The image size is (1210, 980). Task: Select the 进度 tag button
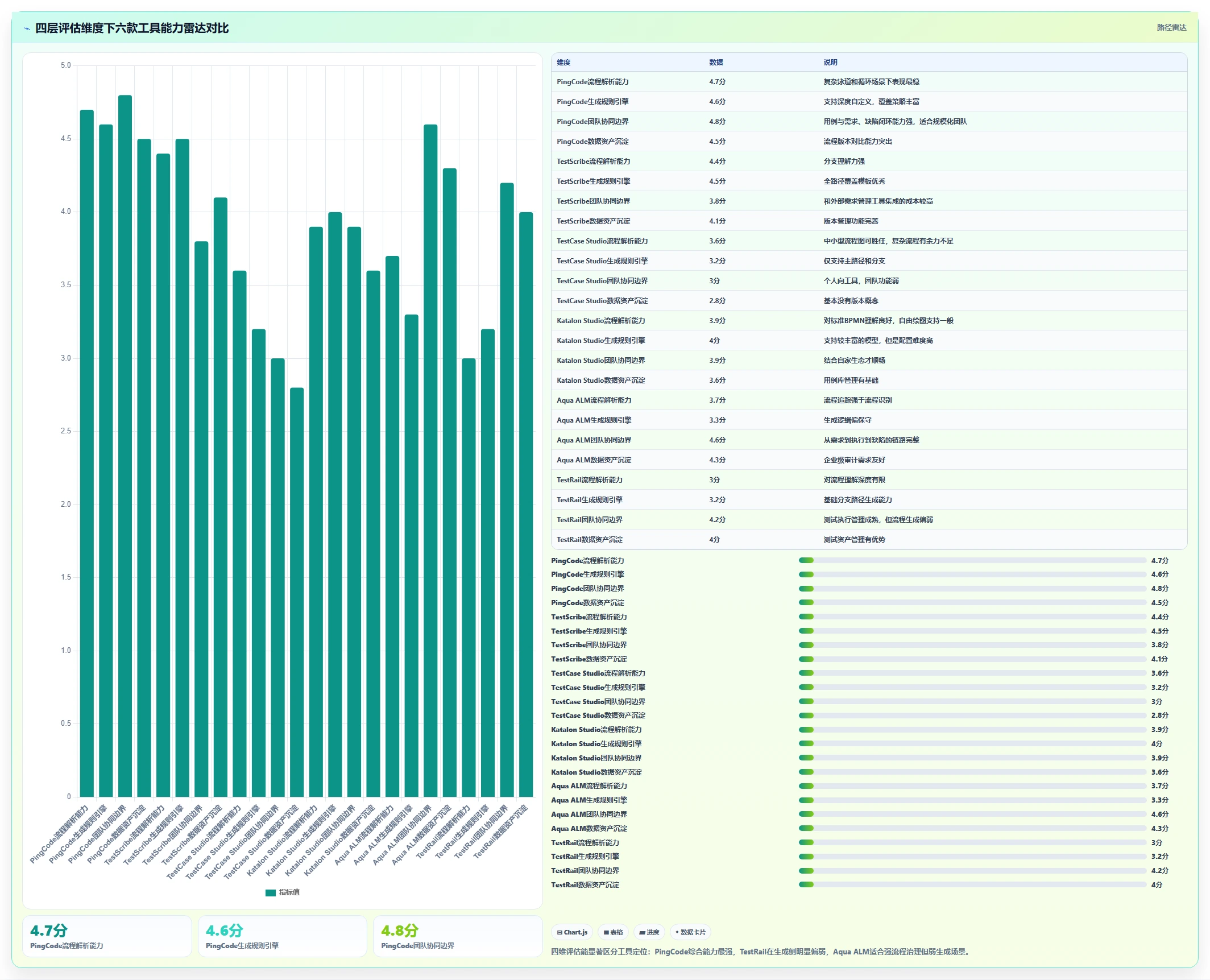click(649, 932)
